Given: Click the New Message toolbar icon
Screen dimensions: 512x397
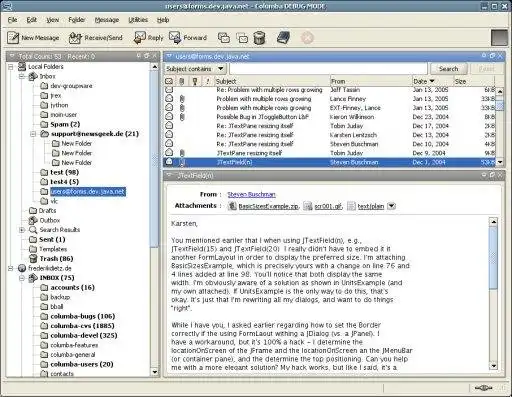Looking at the screenshot, I should coord(13,37).
